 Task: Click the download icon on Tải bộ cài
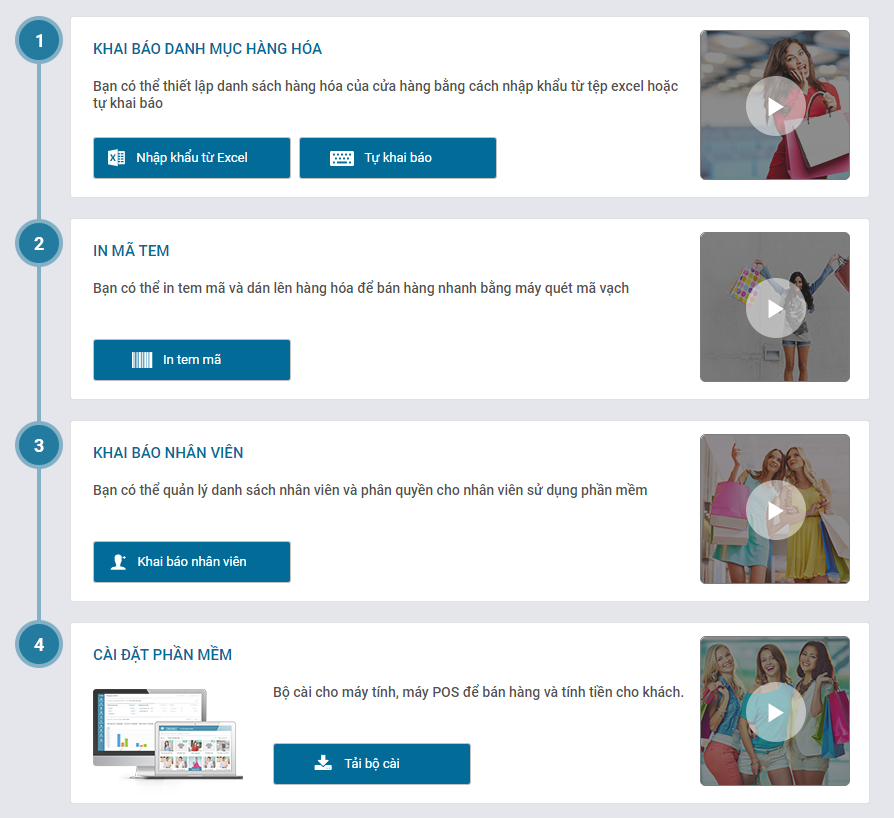pyautogui.click(x=323, y=763)
